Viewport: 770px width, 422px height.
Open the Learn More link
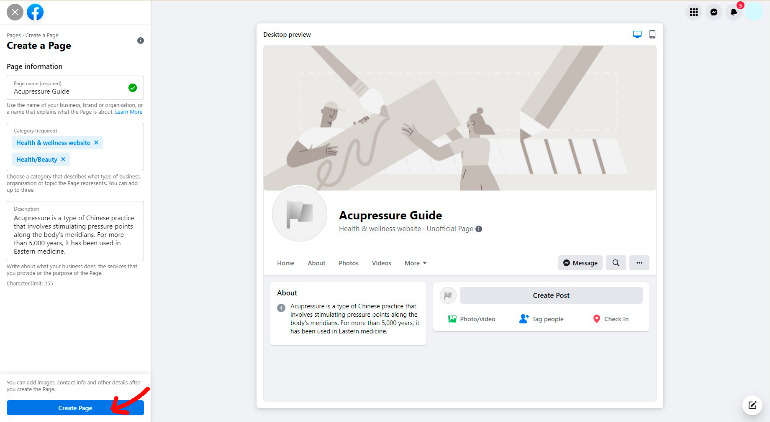[129, 112]
